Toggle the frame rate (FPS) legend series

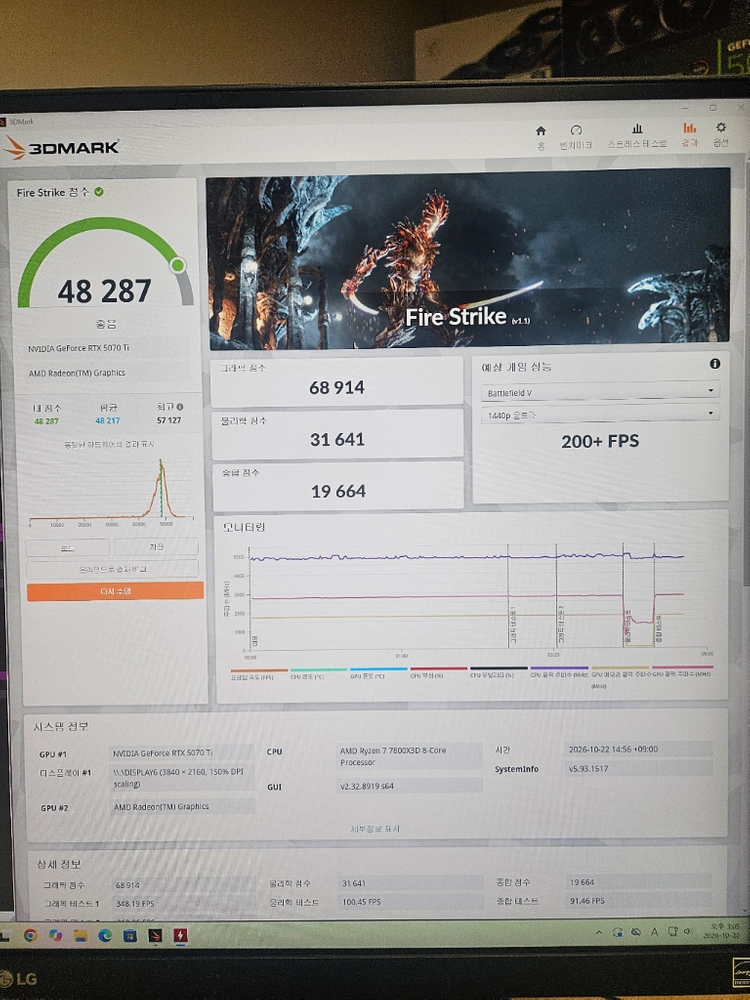259,673
